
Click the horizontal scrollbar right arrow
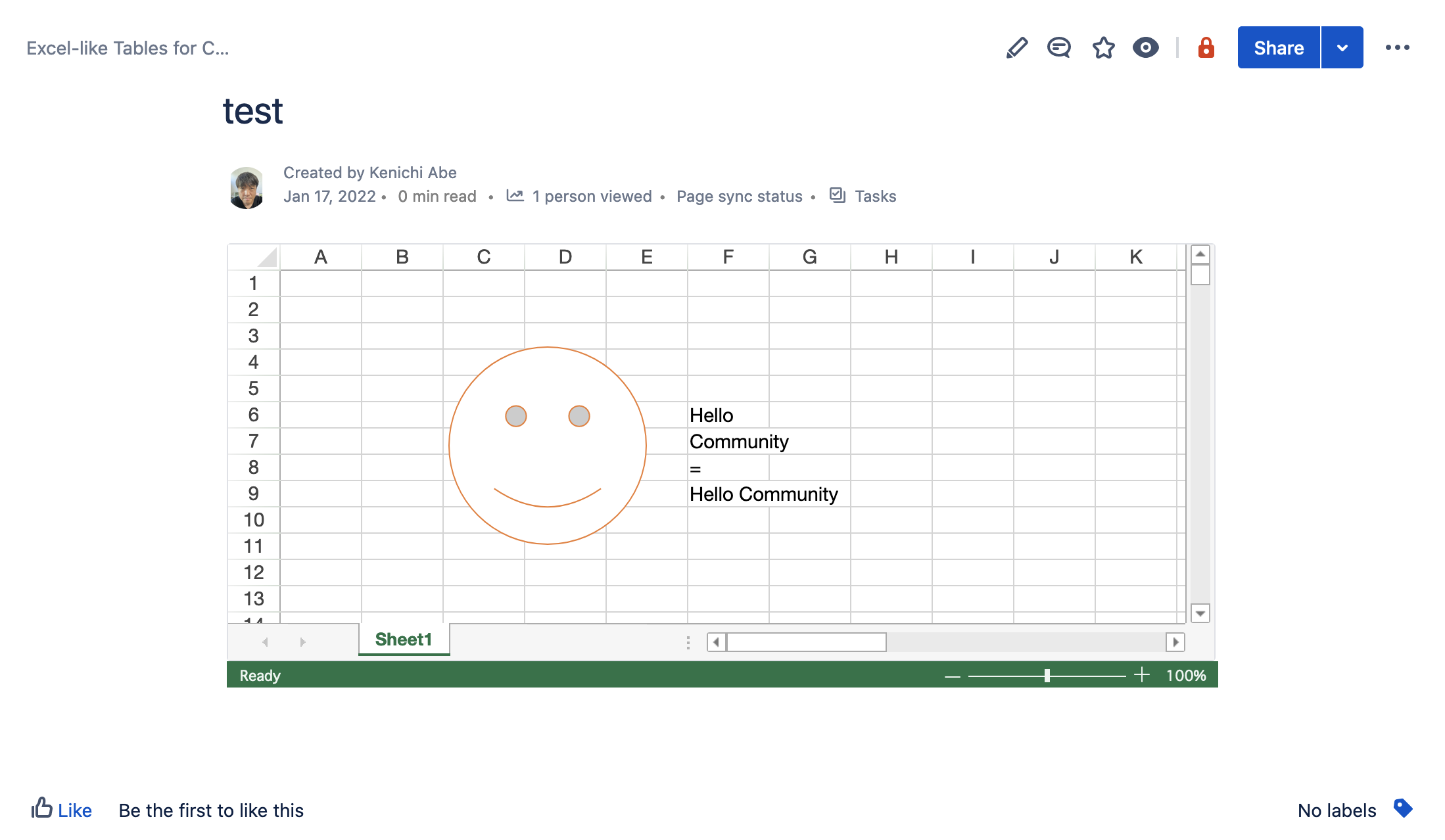[1175, 642]
